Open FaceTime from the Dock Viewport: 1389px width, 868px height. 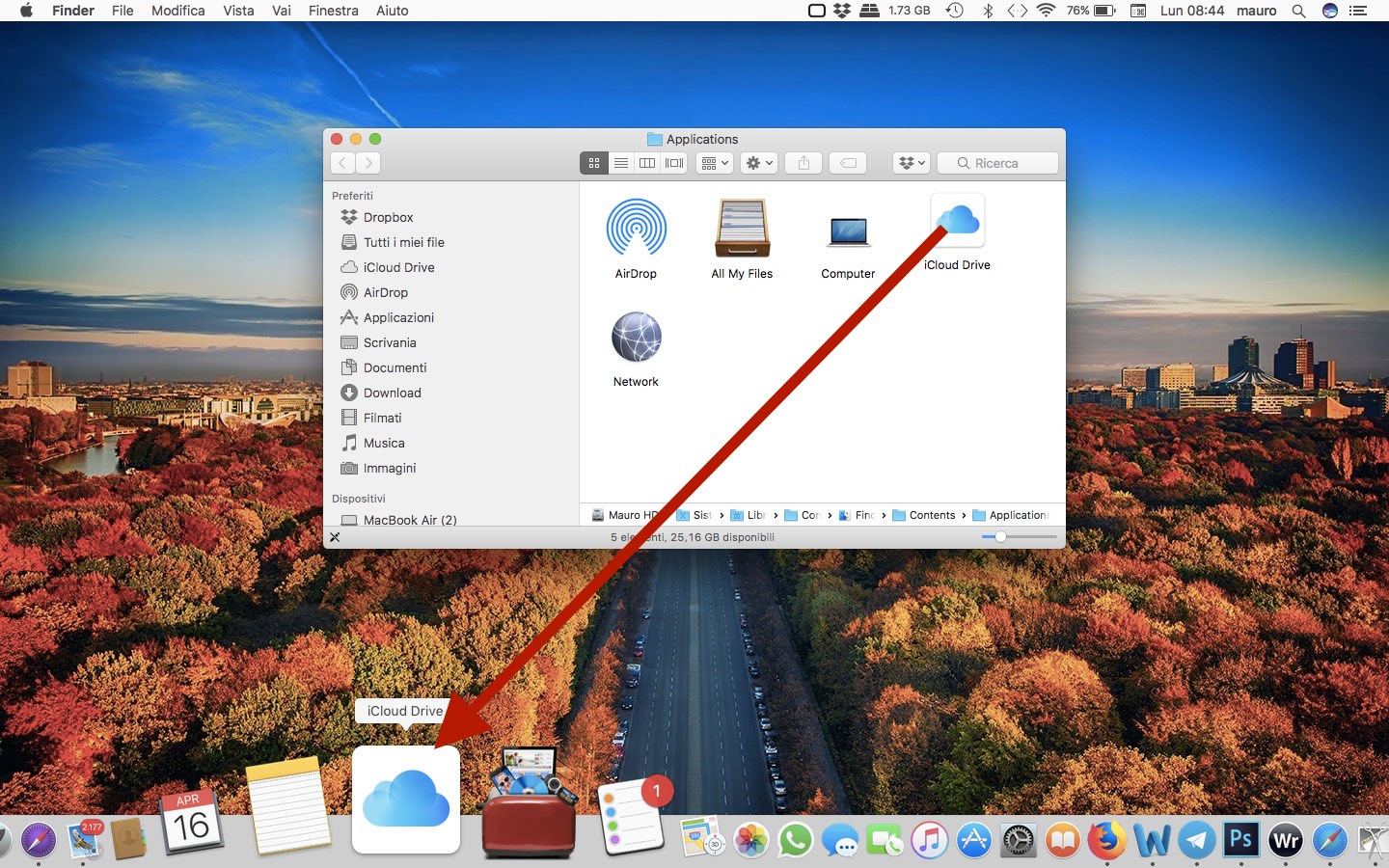tap(885, 840)
